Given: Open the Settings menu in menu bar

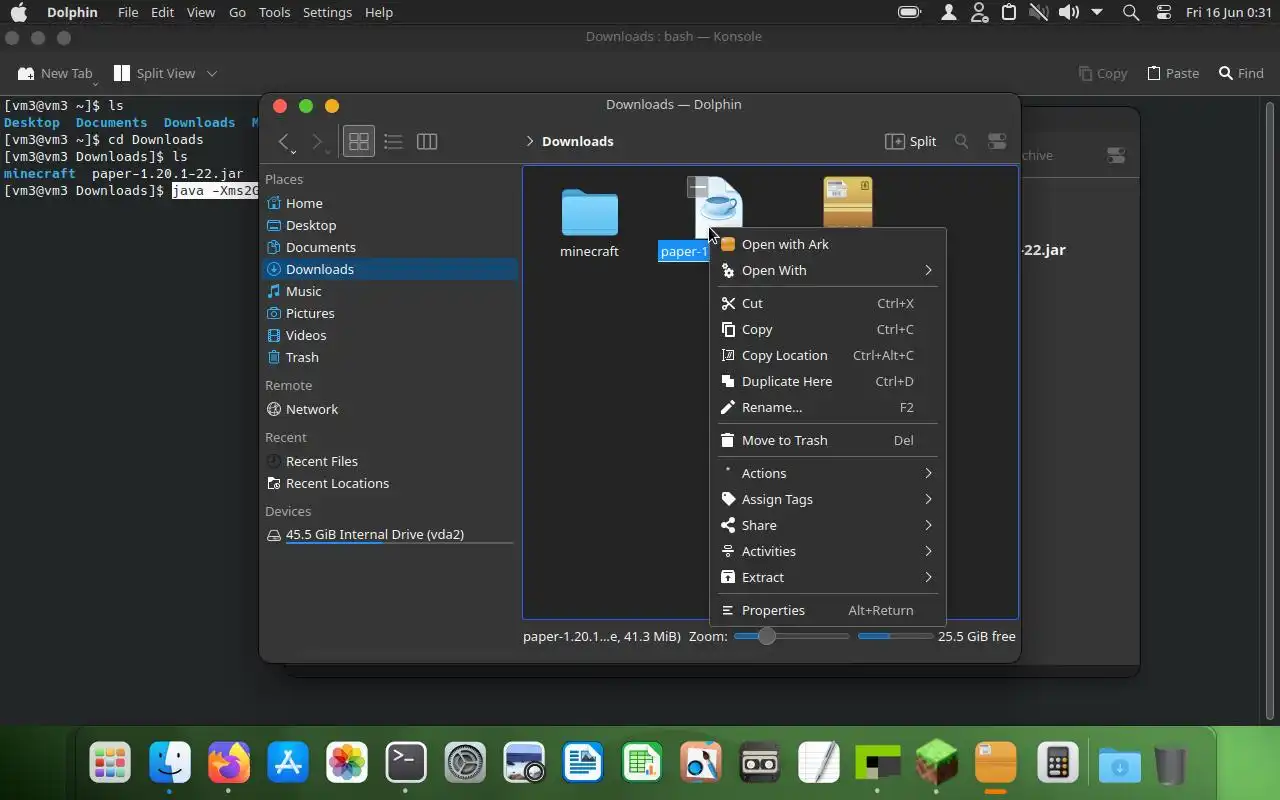Looking at the screenshot, I should [x=327, y=12].
